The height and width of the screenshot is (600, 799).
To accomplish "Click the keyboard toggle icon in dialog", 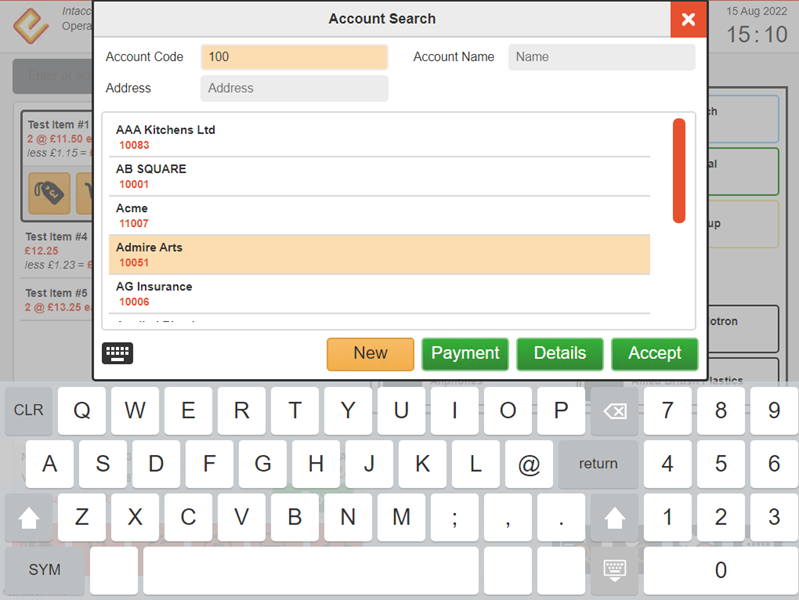I will point(117,353).
